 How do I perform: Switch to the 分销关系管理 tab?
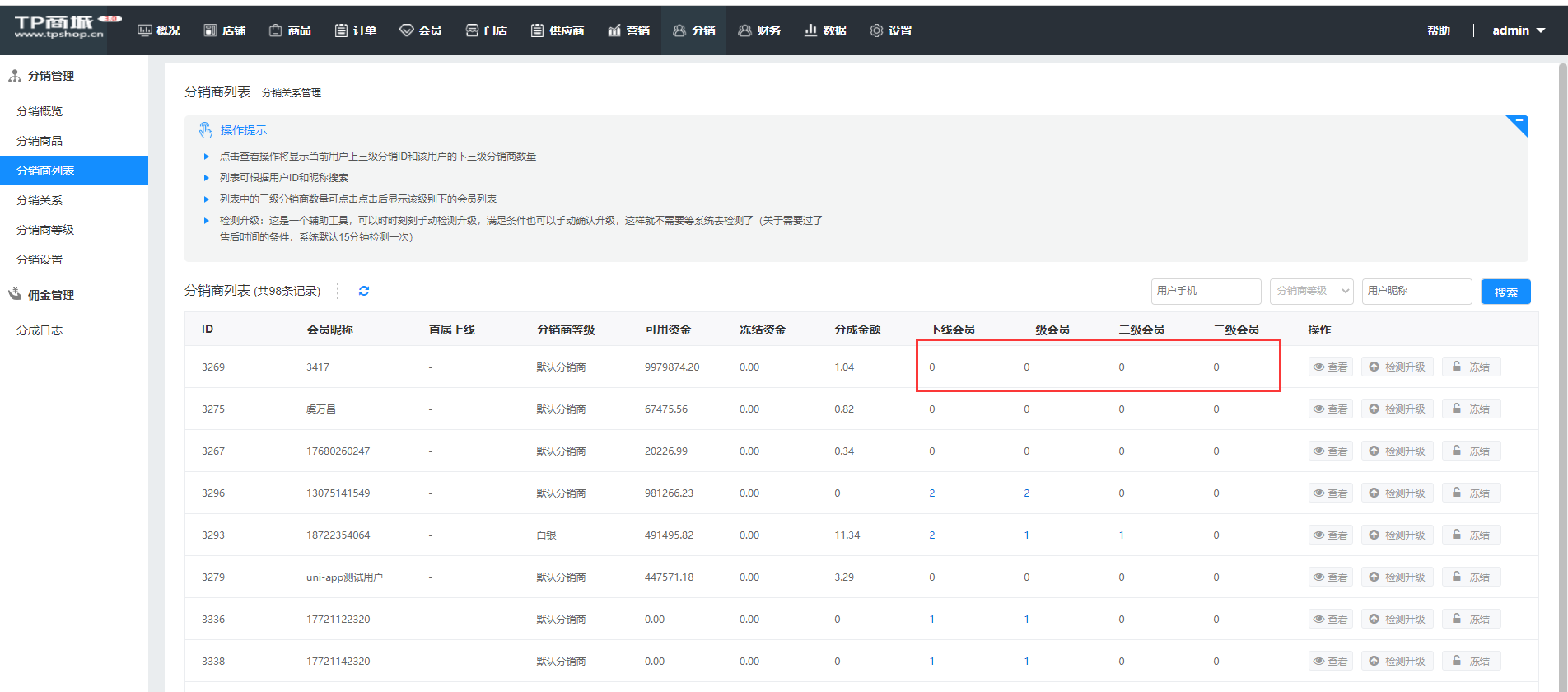coord(292,93)
